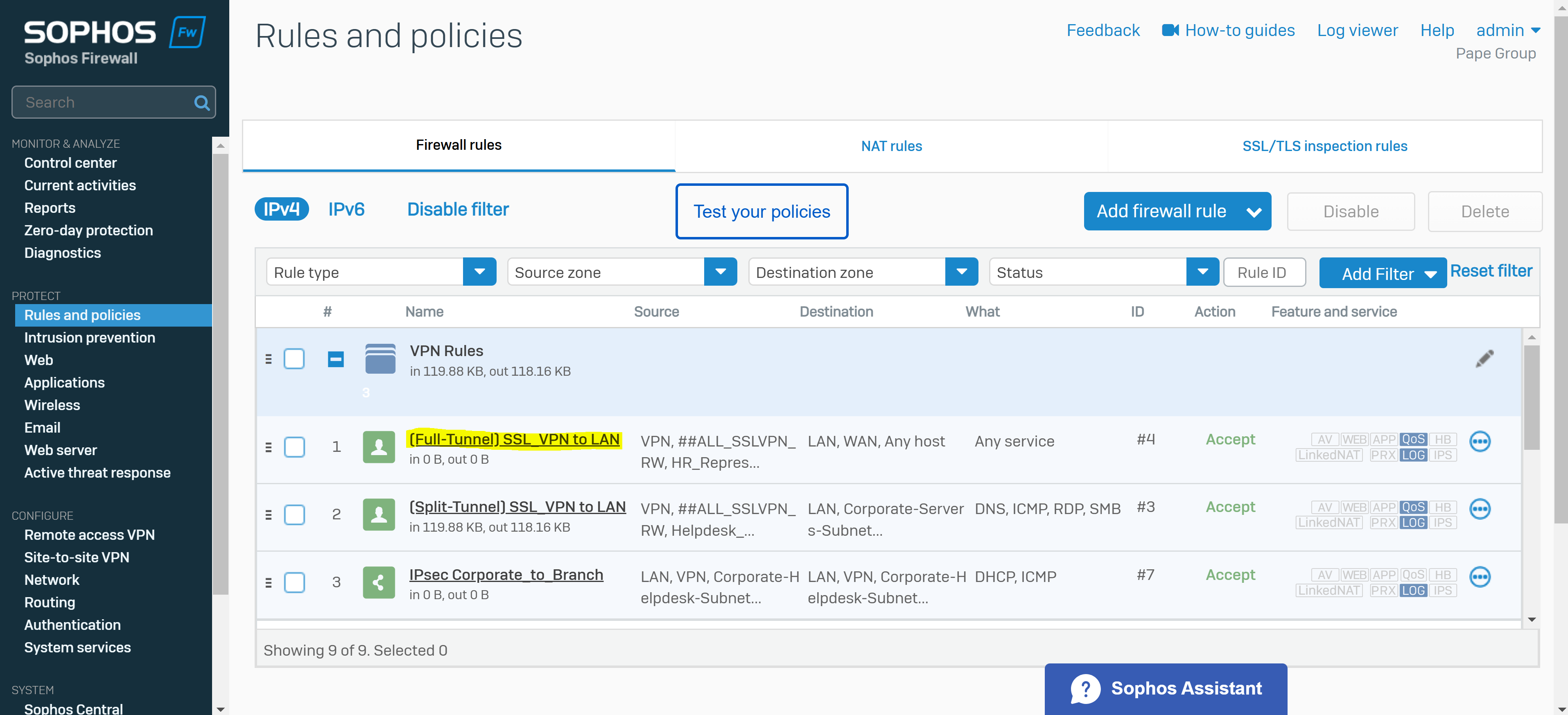Image resolution: width=1568 pixels, height=715 pixels.
Task: Click Test your policies button
Action: pos(761,212)
